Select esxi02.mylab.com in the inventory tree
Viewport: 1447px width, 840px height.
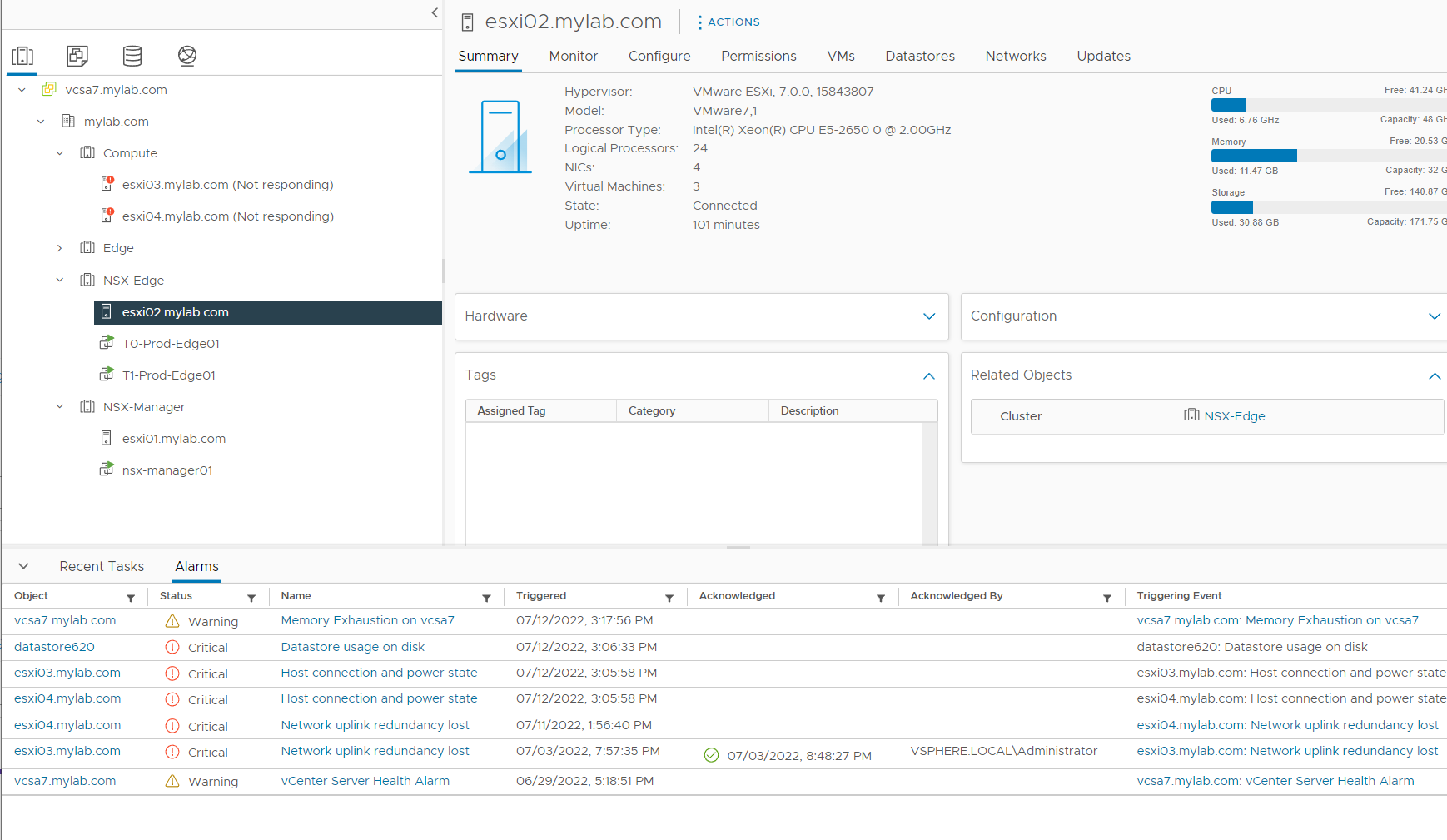(268, 312)
